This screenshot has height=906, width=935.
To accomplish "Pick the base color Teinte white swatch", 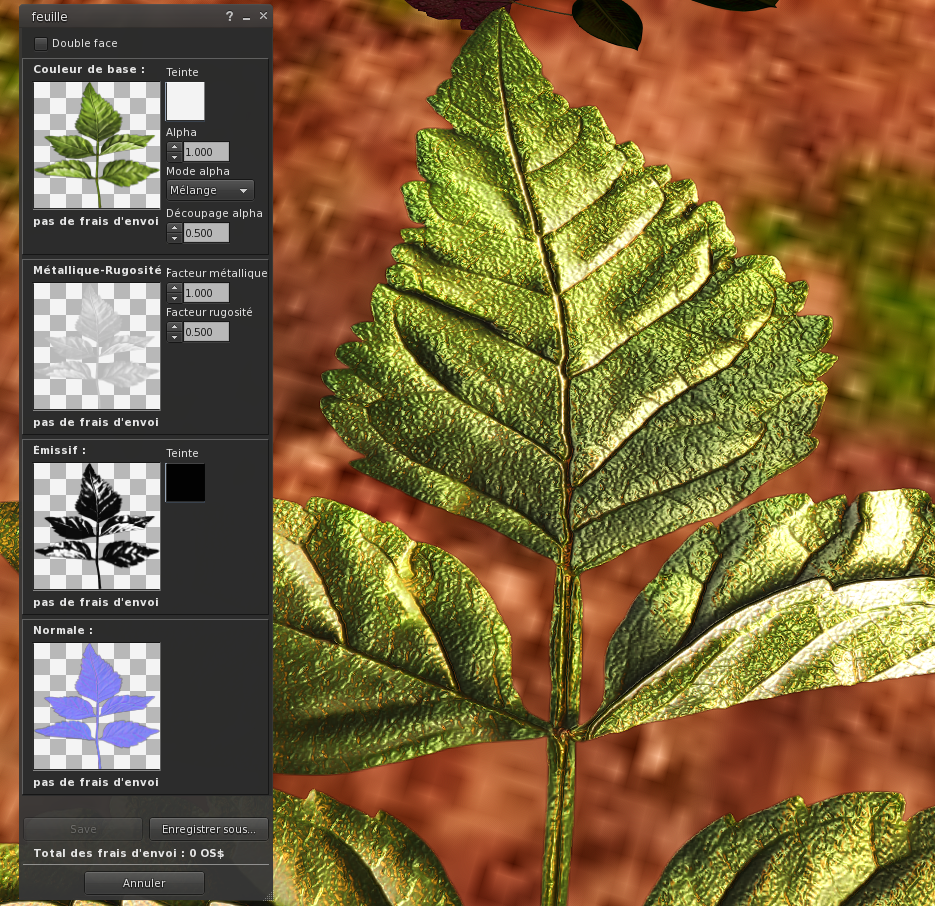I will (185, 101).
